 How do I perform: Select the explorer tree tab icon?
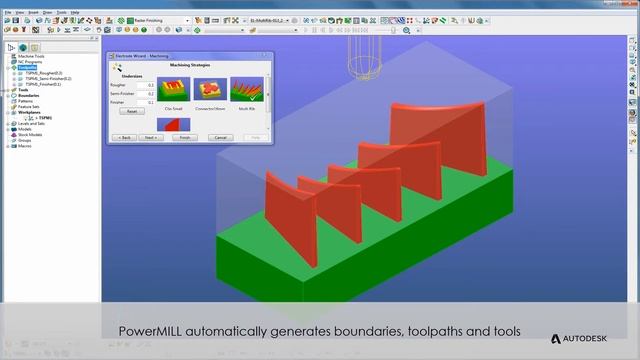[11, 48]
